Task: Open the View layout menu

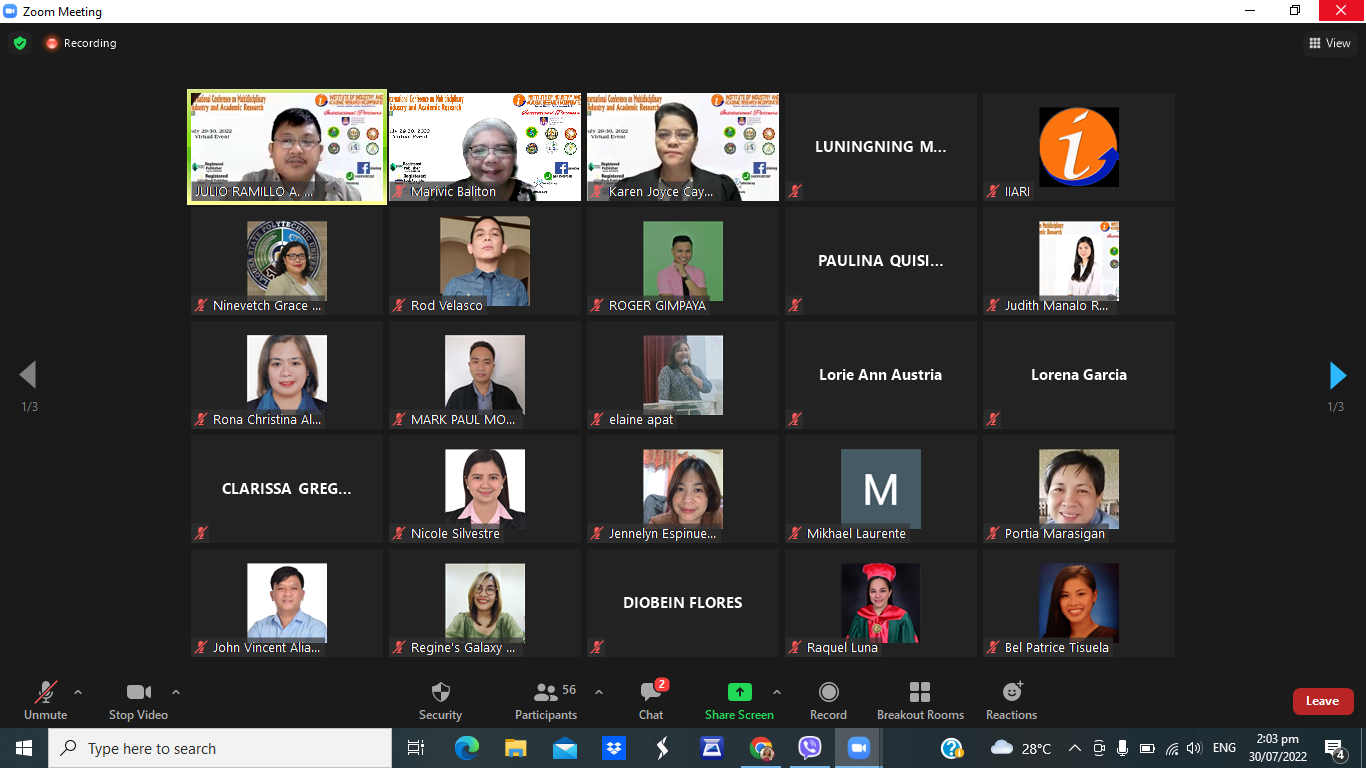Action: (1330, 43)
